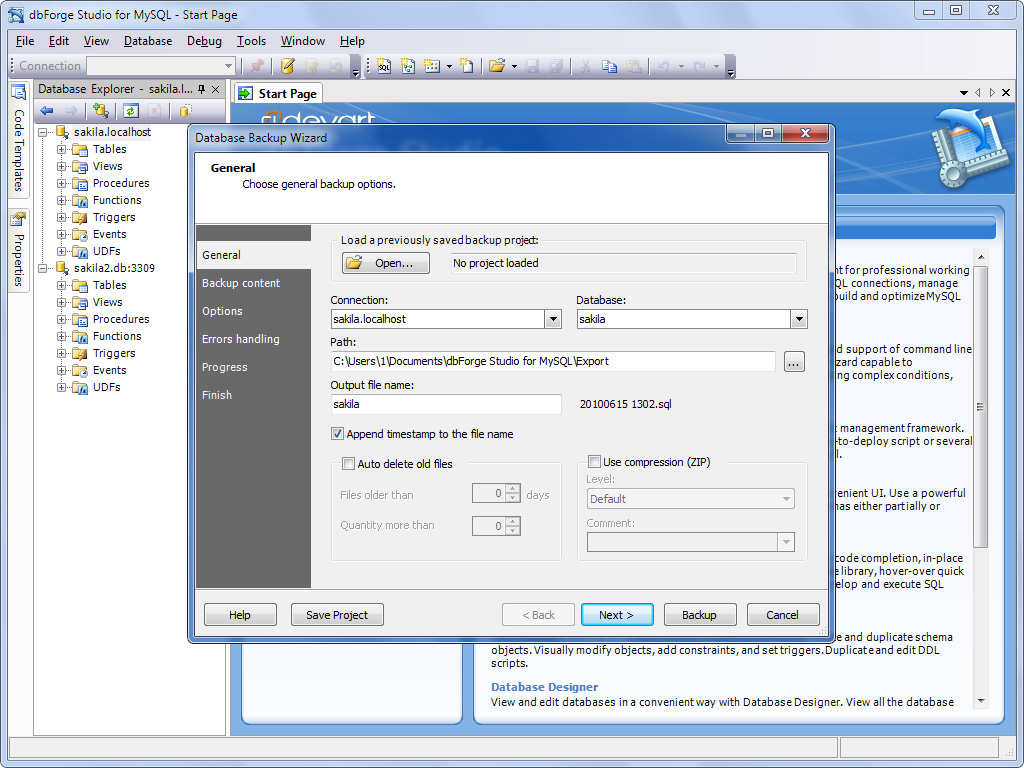
Task: Click the red pushpin icon beside Connection box
Action: click(257, 66)
